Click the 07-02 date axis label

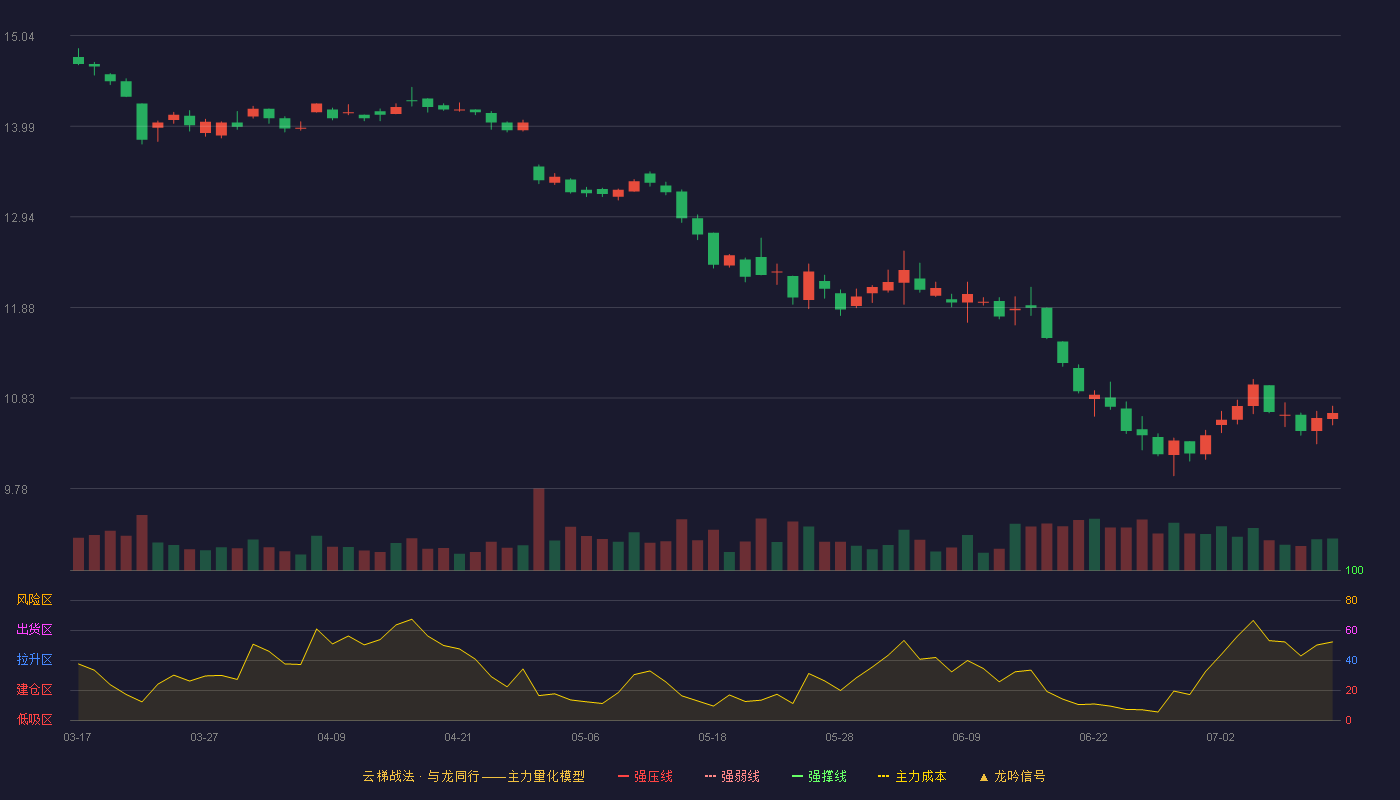coord(1220,737)
